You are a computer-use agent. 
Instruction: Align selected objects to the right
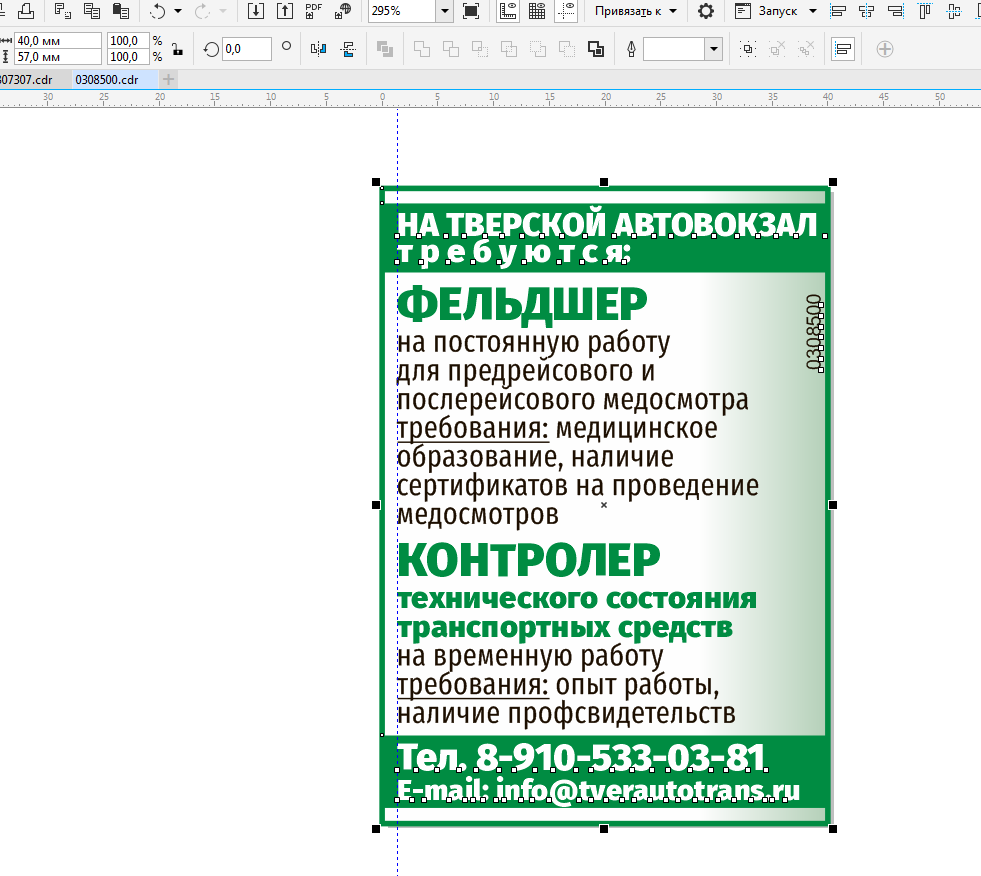[x=896, y=11]
